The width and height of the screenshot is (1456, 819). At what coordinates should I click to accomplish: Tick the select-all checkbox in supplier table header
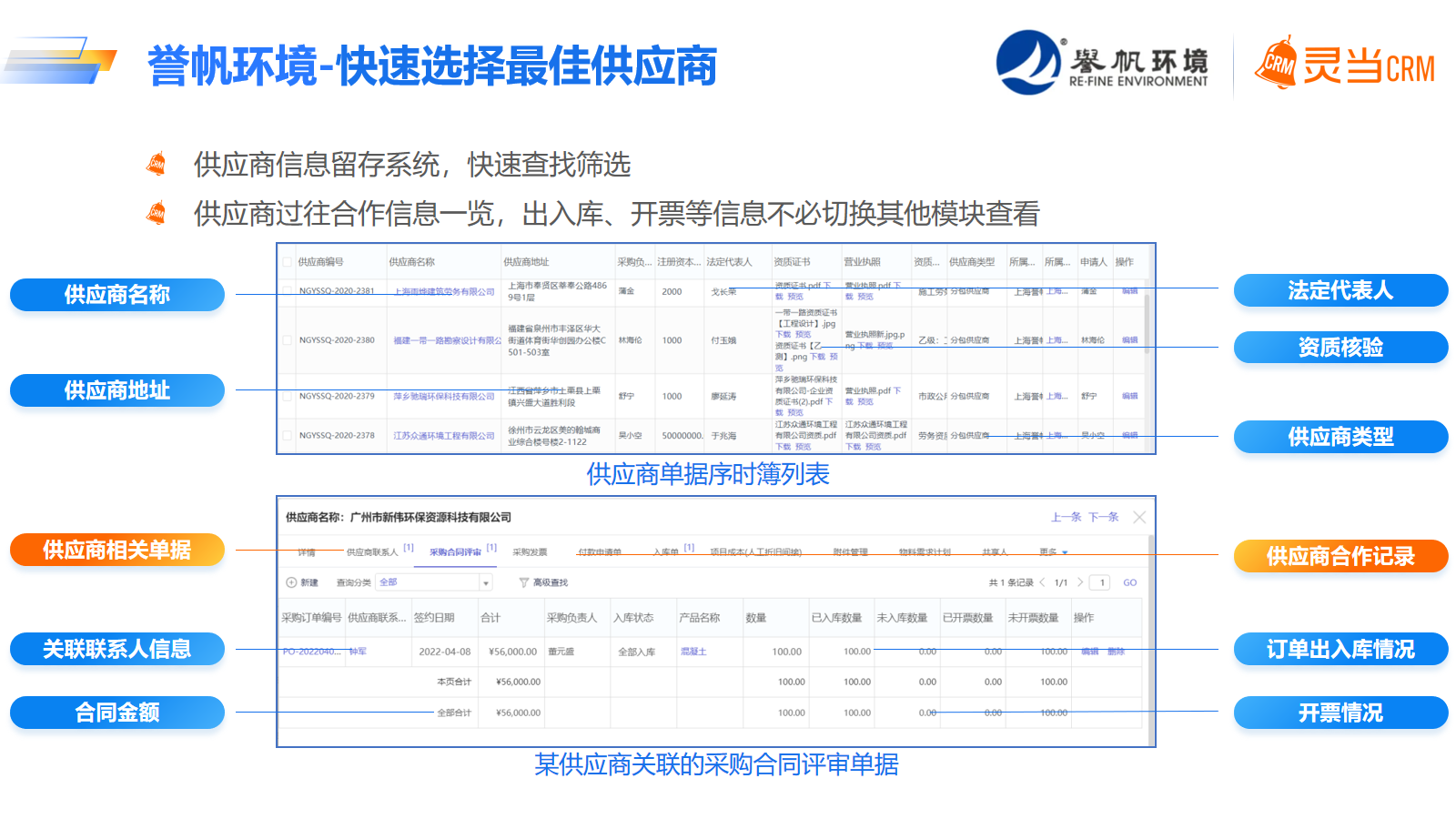point(288,262)
